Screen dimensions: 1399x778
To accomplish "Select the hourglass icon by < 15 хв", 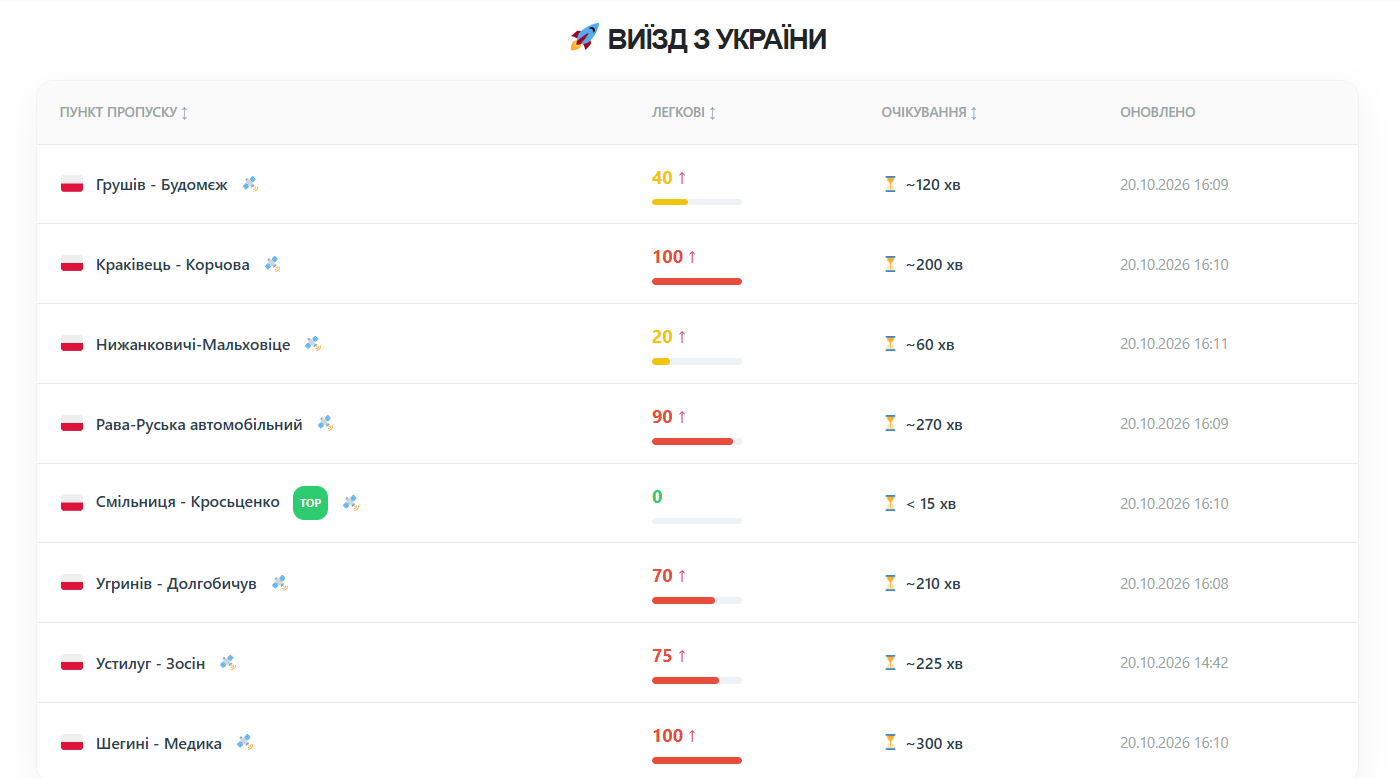I will point(890,503).
